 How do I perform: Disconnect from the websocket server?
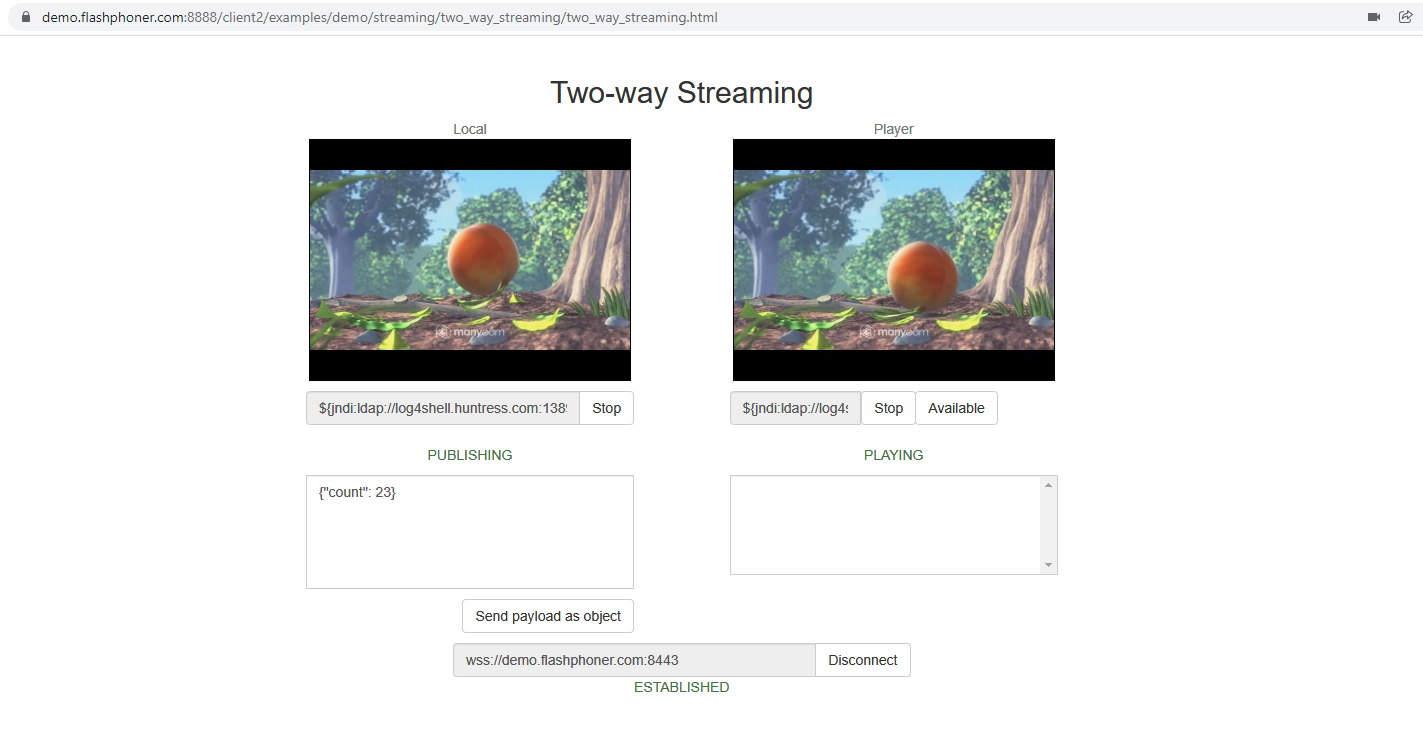coord(862,660)
